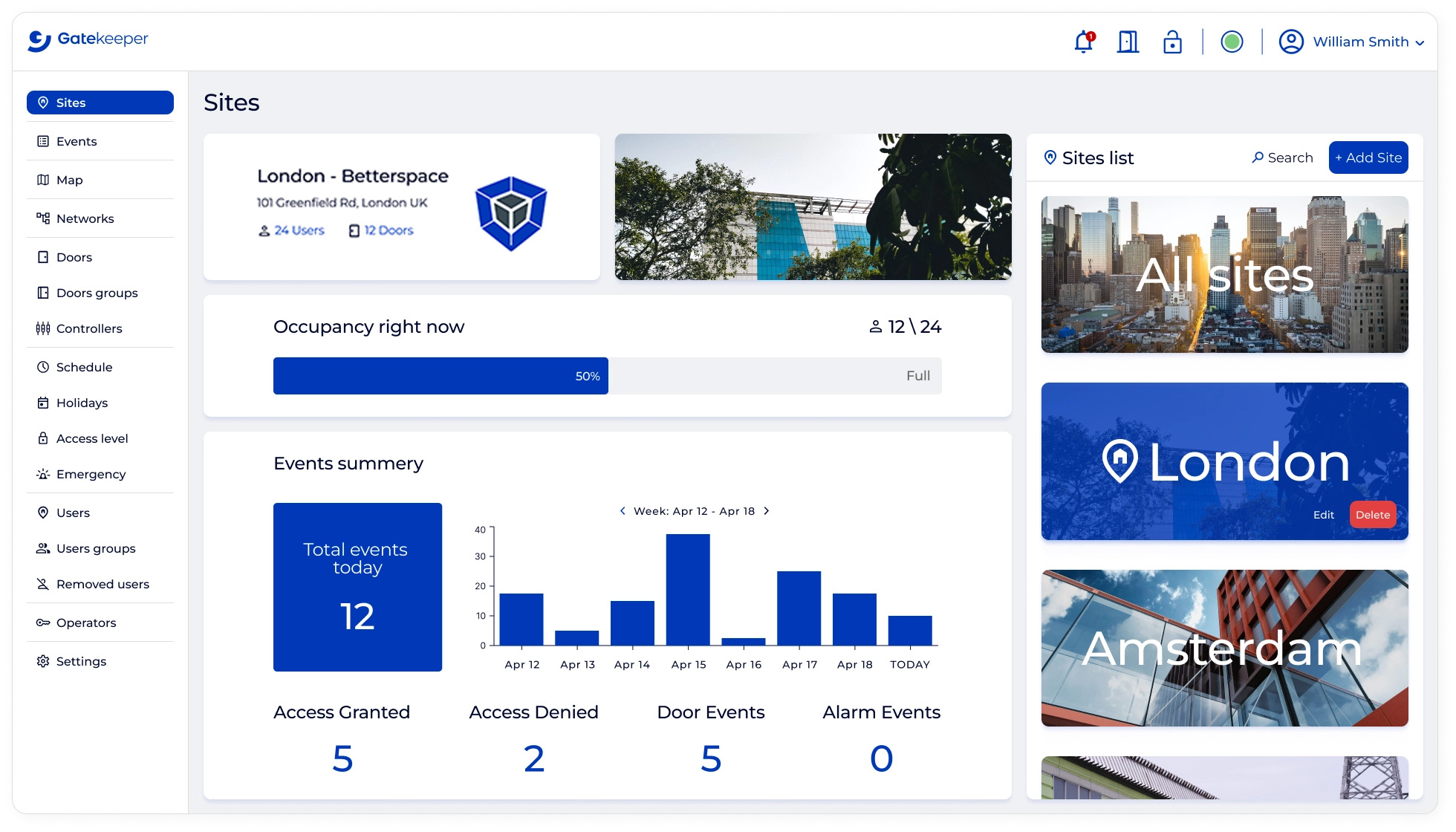Image resolution: width=1456 pixels, height=832 pixels.
Task: Open the notifications bell icon
Action: tap(1083, 42)
